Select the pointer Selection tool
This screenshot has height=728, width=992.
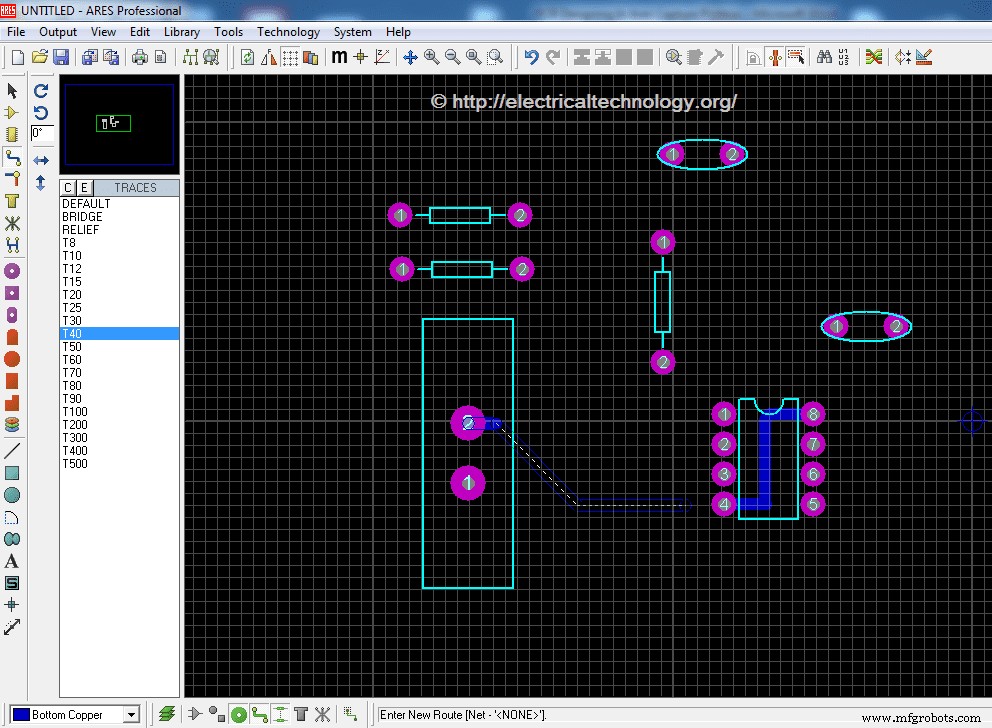pos(13,91)
